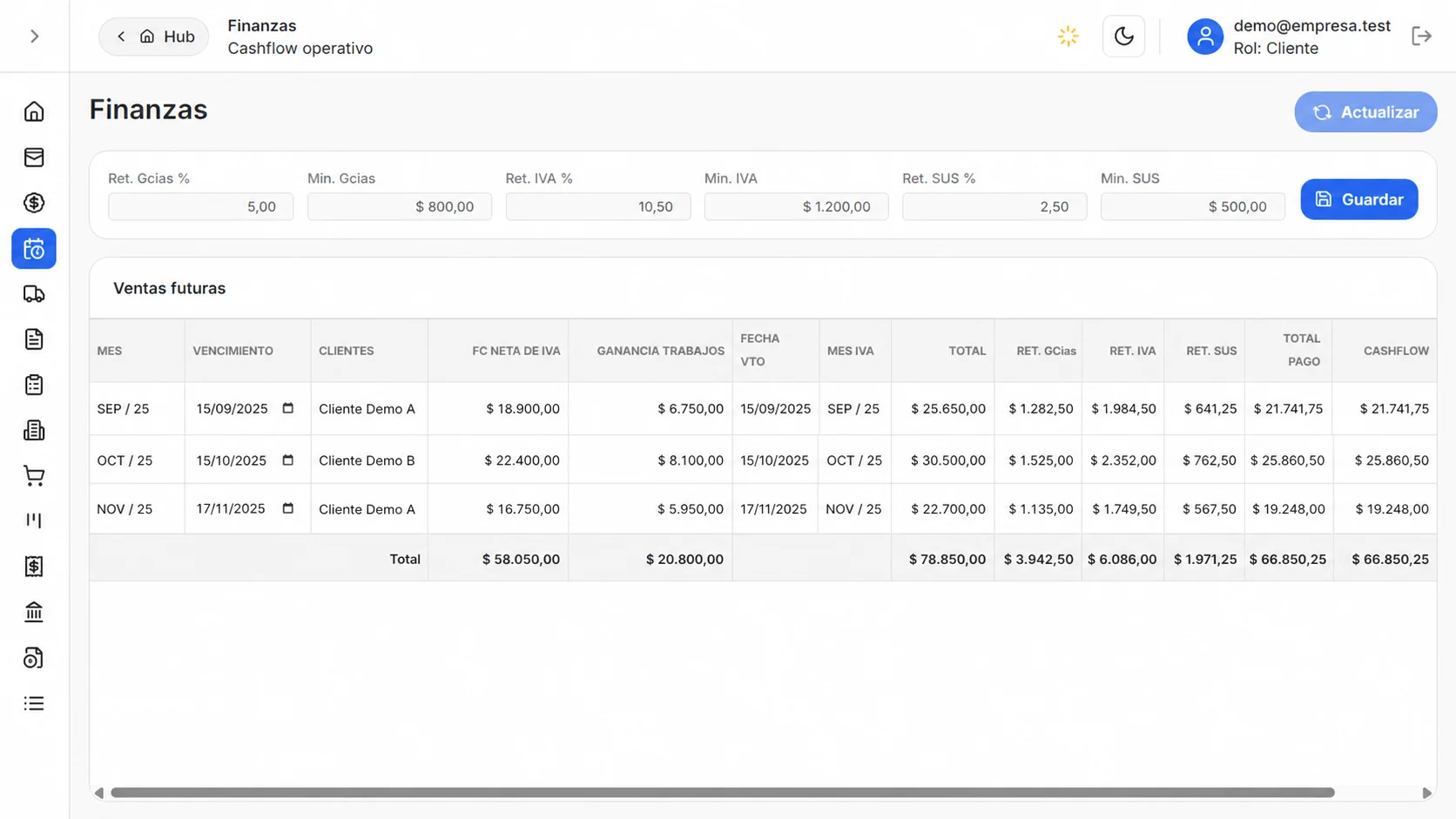The image size is (1456, 819).
Task: Open date picker for 15/09/2025 vencimiento
Action: coord(288,408)
